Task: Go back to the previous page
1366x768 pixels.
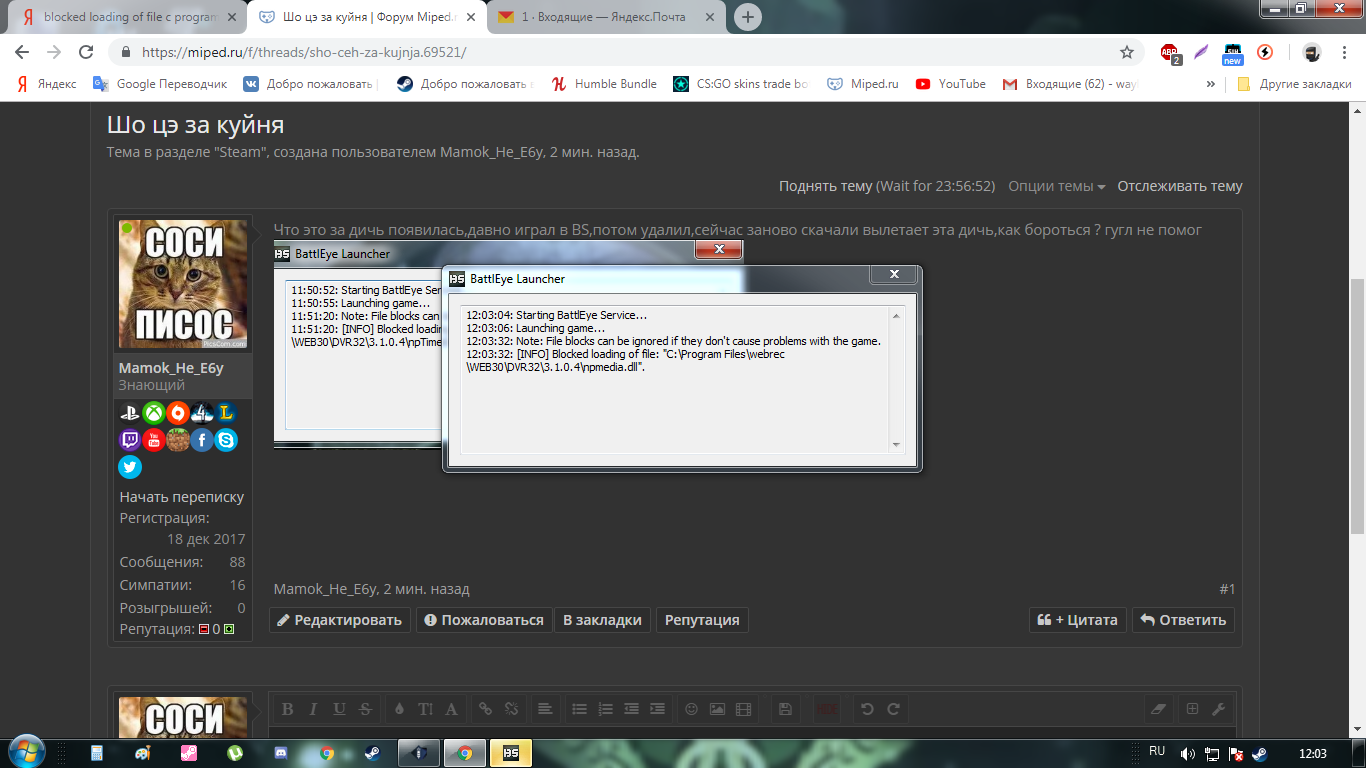Action: (x=22, y=52)
